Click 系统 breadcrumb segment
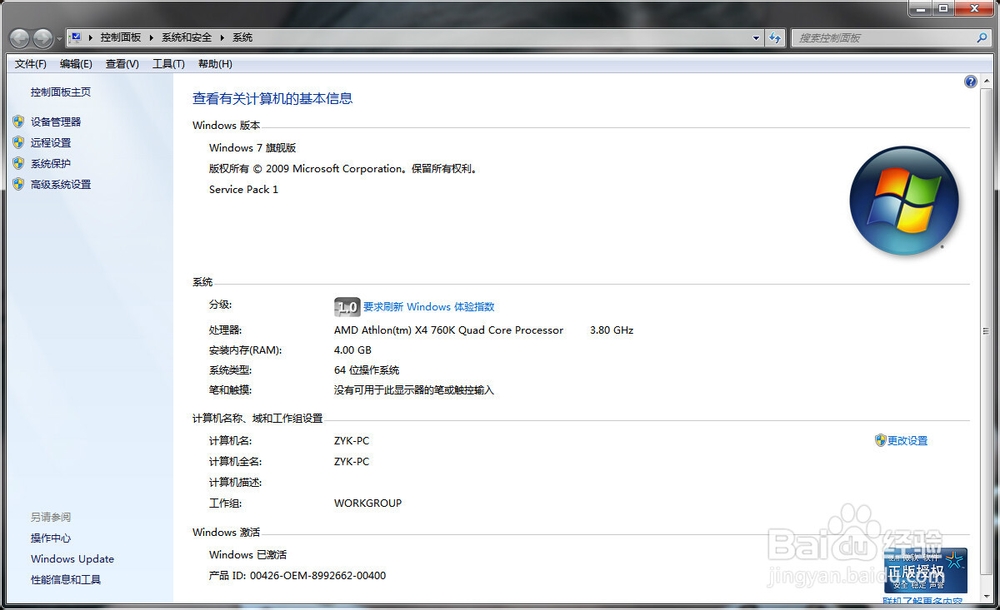 242,38
